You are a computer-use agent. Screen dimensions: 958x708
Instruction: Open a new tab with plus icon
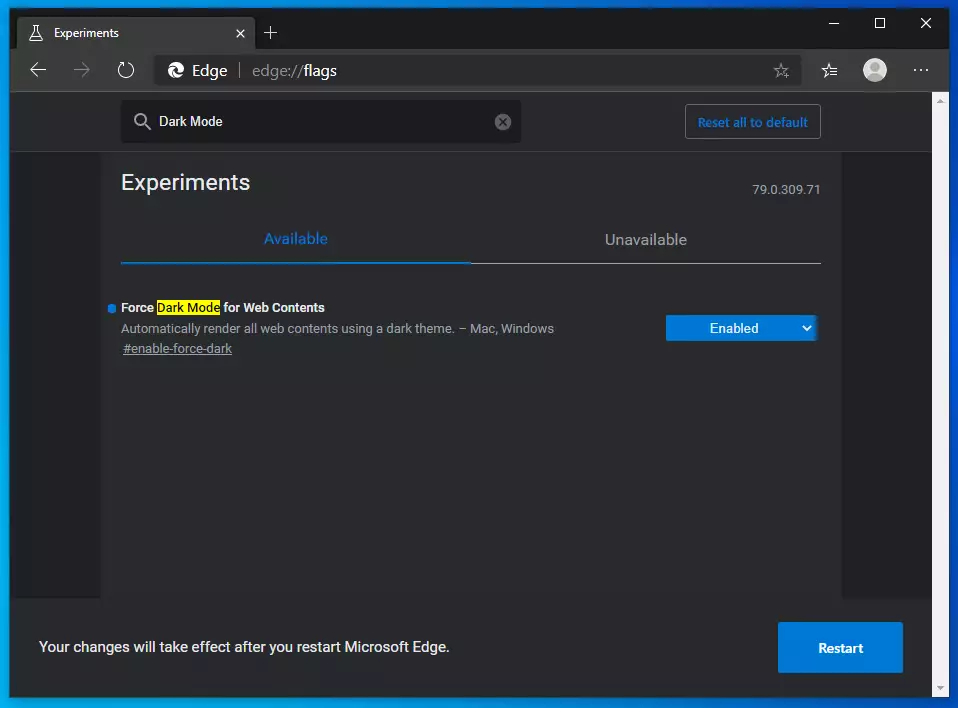click(270, 33)
